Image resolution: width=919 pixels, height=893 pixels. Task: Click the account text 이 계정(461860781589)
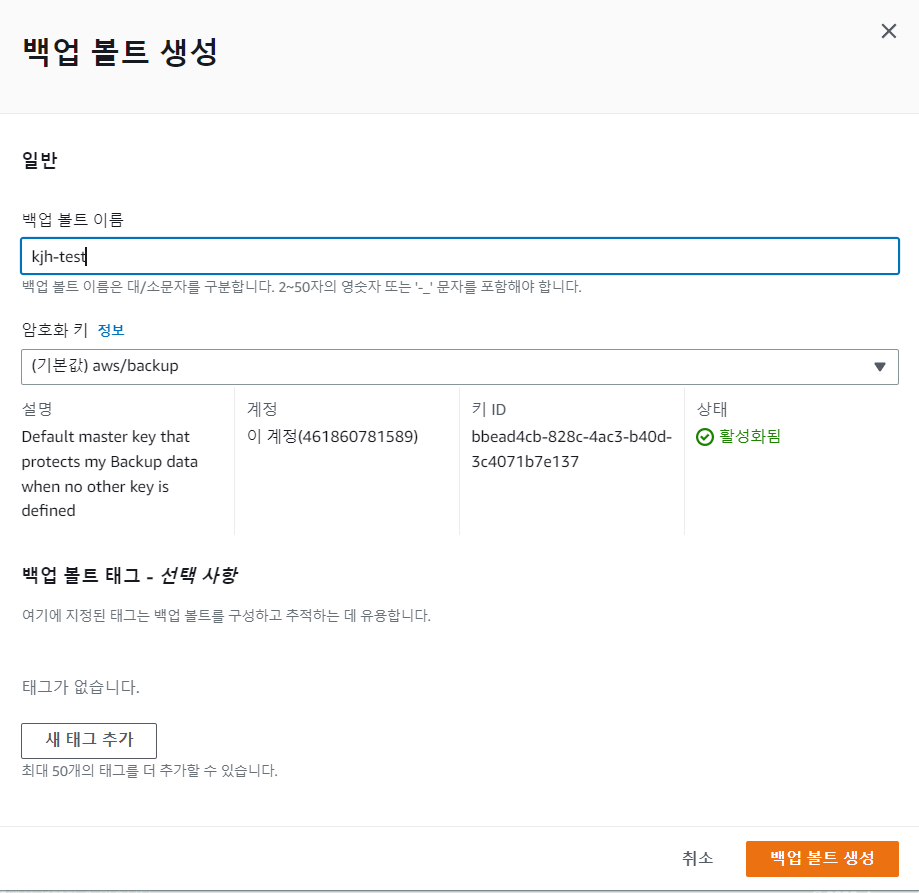click(332, 437)
